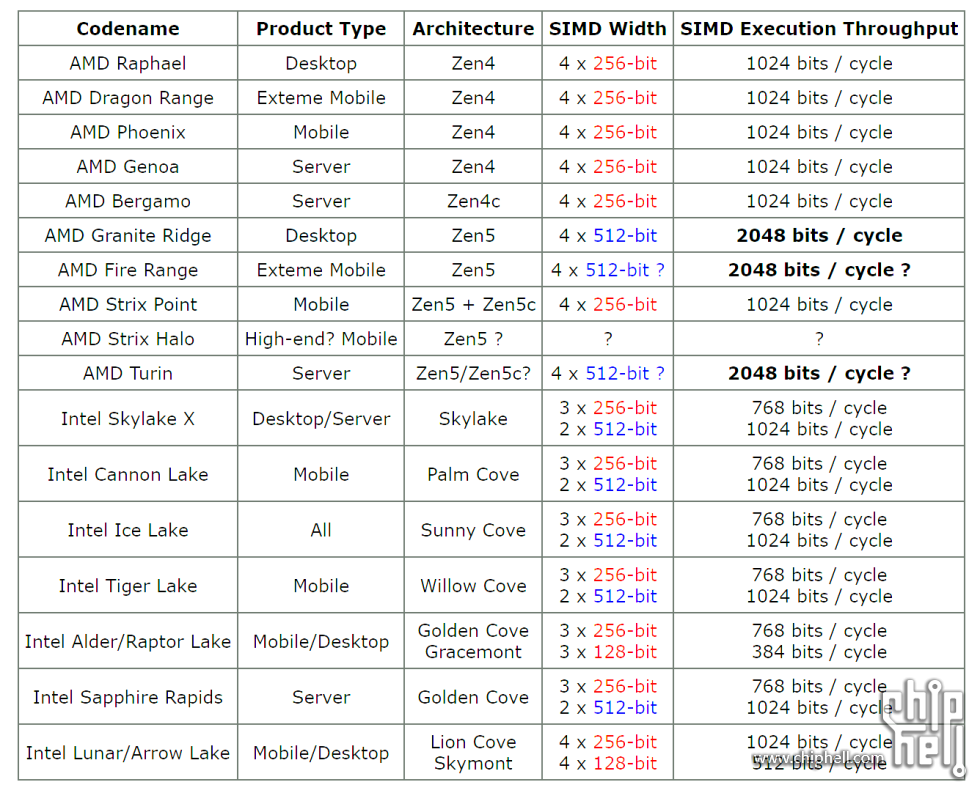Click '4 x 512-bit ?' in Turin row

[608, 372]
